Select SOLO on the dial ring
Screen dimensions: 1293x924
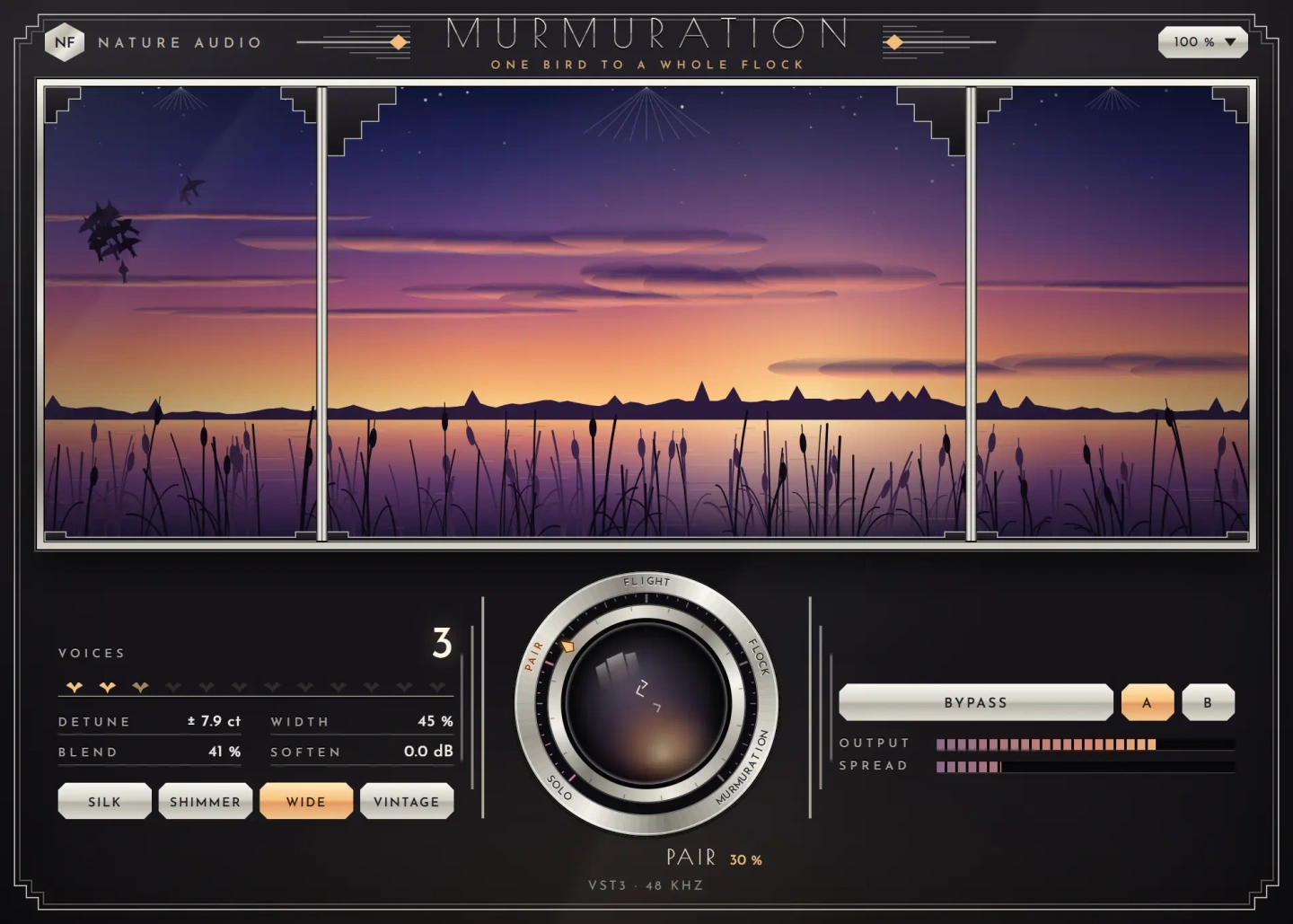click(x=559, y=788)
